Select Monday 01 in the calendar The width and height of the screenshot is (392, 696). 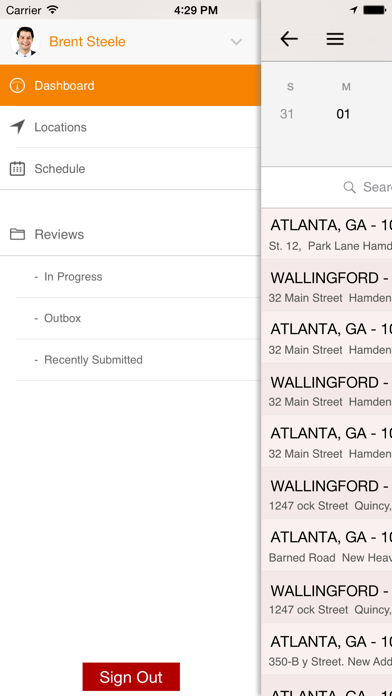[343, 114]
